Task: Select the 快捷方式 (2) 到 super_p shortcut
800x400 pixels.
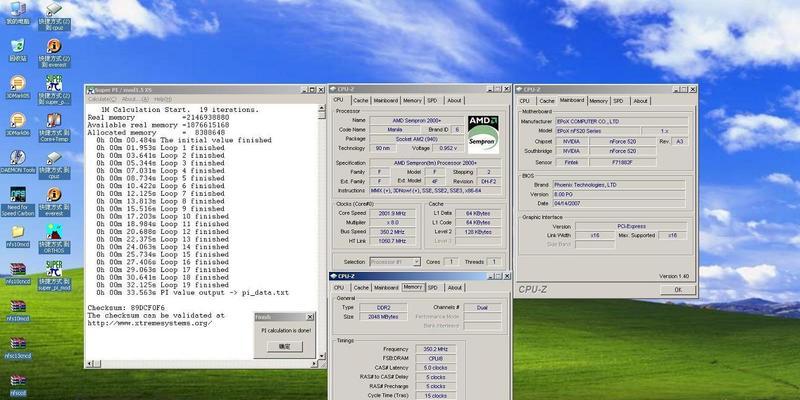Action: pos(54,90)
